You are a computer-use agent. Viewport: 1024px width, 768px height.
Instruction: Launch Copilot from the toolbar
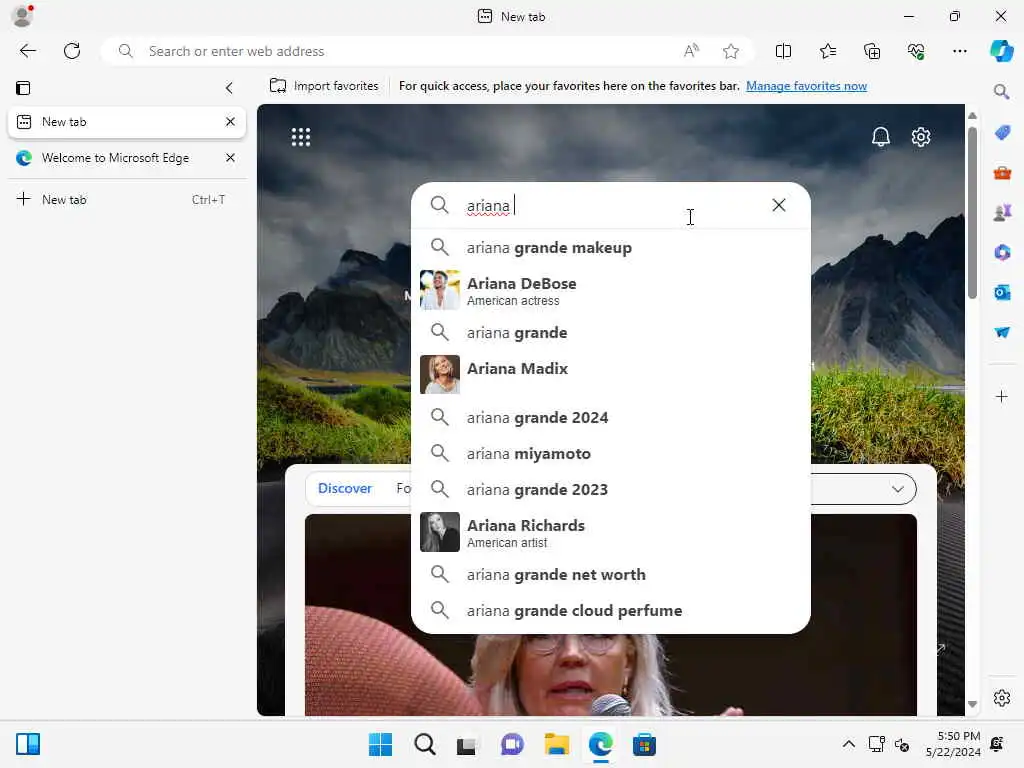1001,51
